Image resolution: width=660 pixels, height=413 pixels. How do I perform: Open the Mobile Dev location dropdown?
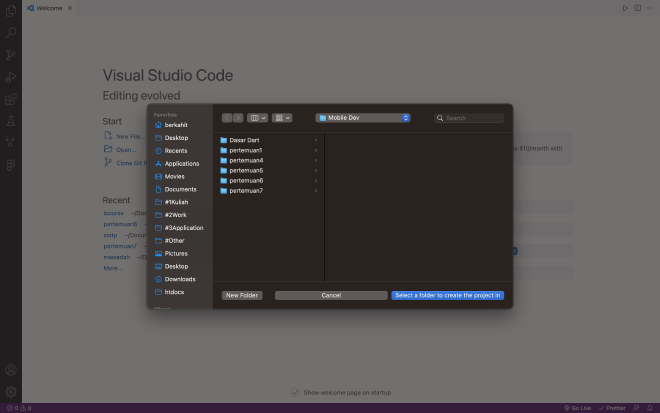point(363,118)
